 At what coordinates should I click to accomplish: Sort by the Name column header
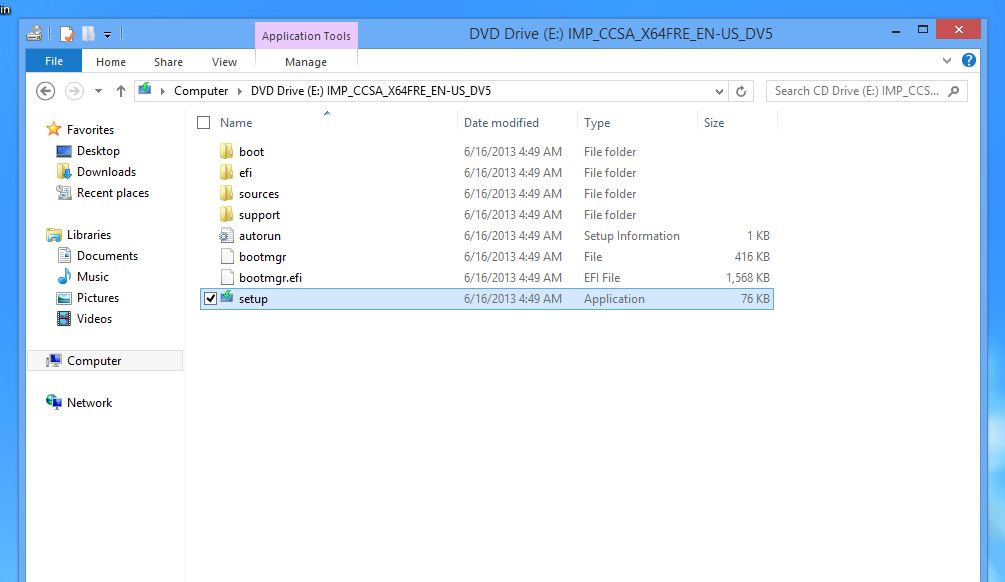pyautogui.click(x=236, y=122)
